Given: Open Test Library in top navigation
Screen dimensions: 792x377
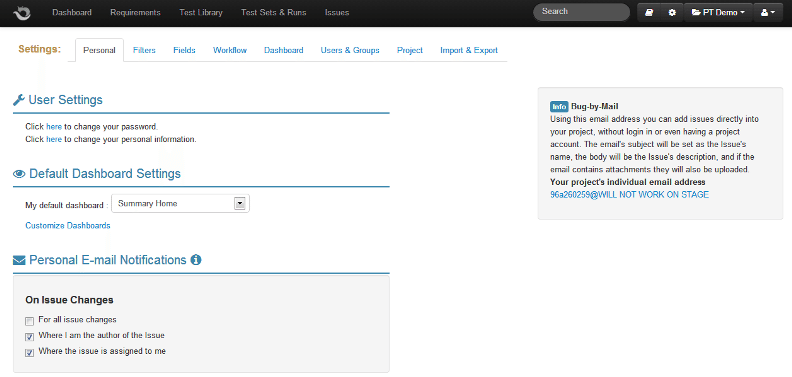Looking at the screenshot, I should coord(201,13).
